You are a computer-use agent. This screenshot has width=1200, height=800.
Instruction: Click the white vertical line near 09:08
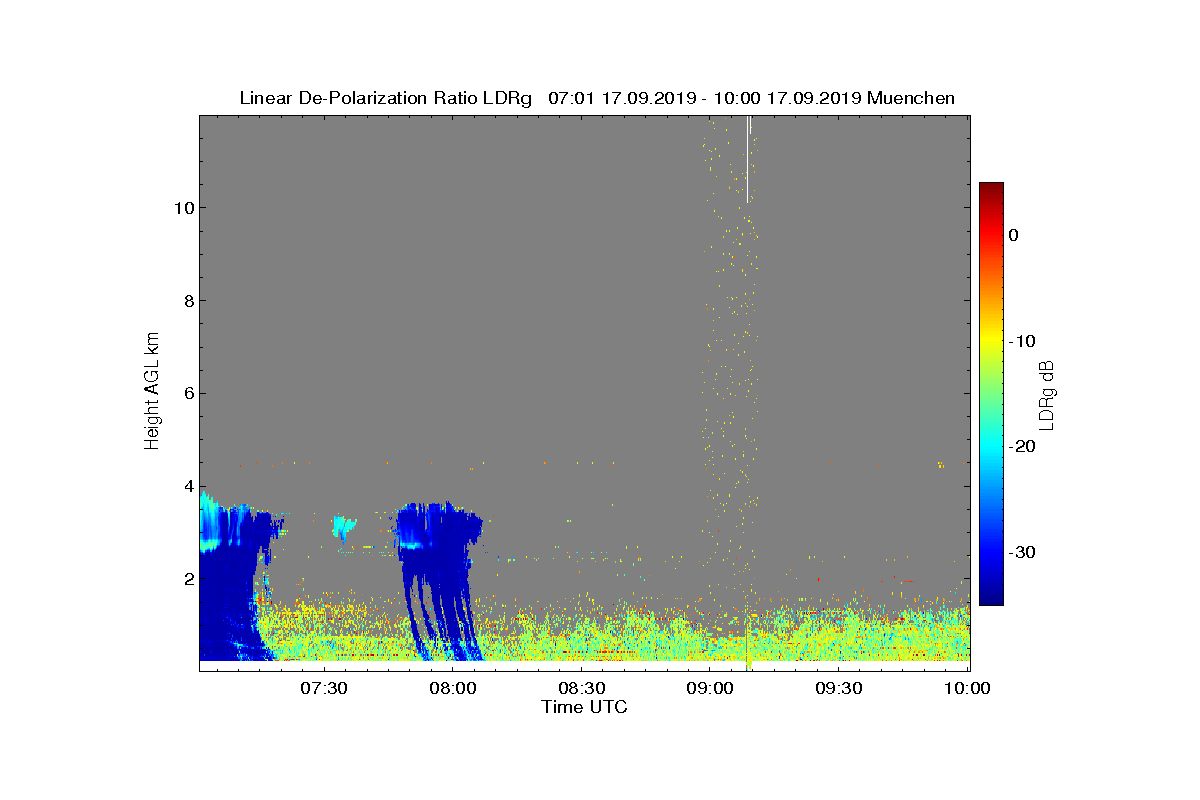pos(747,158)
